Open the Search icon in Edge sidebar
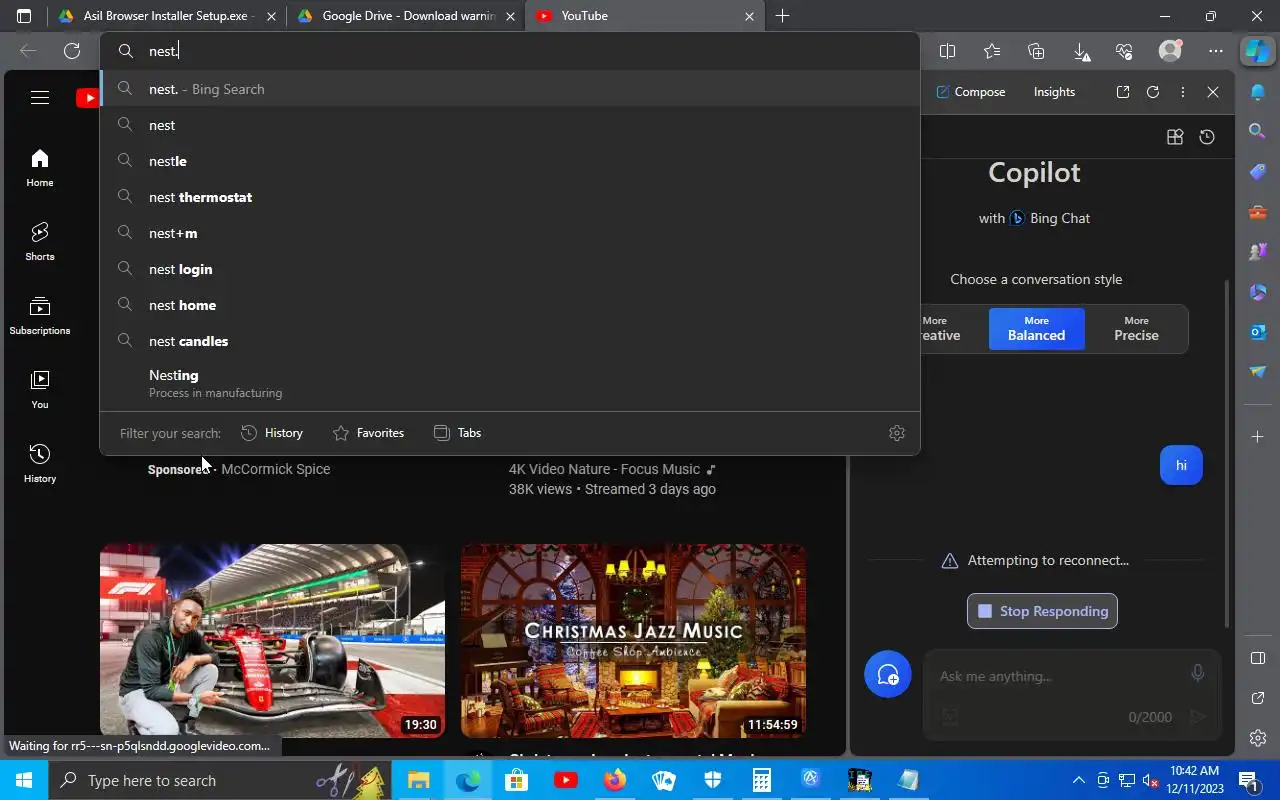Screen dimensions: 1280x800 1258,130
